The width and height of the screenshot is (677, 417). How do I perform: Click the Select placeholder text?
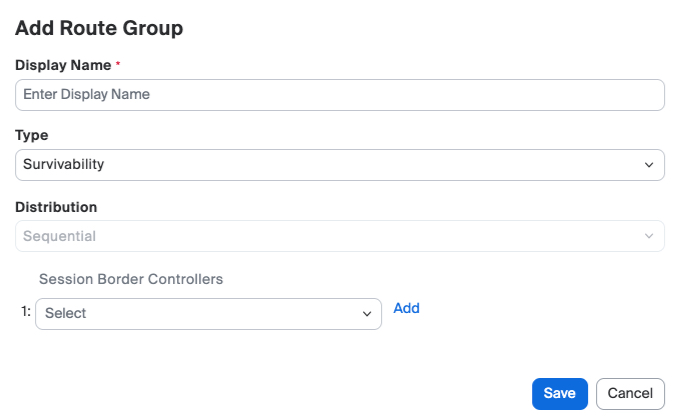tap(66, 313)
